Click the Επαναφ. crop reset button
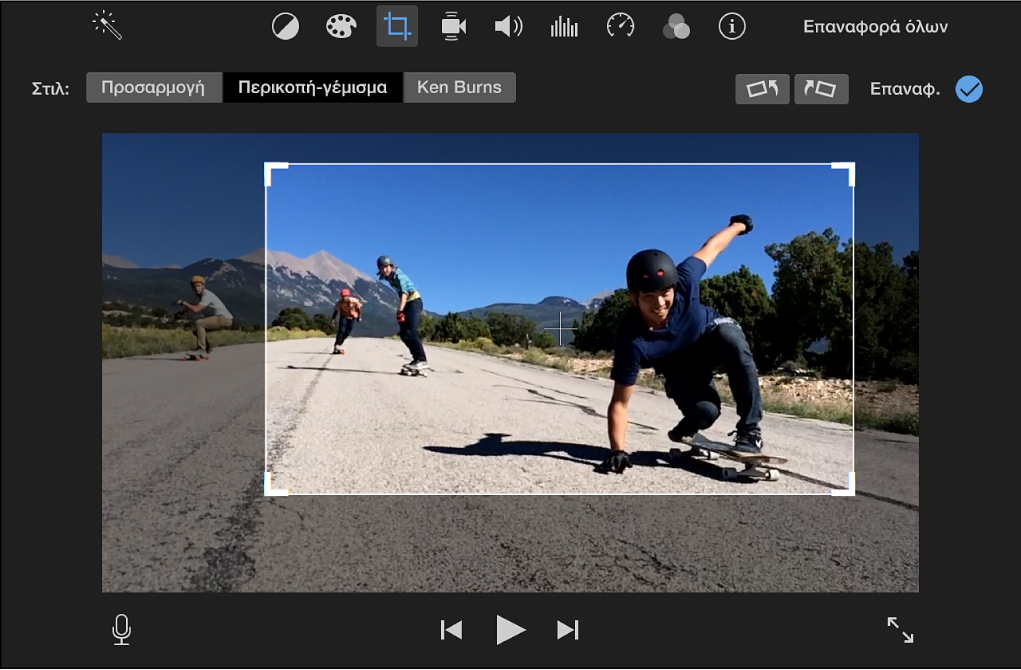 (904, 89)
